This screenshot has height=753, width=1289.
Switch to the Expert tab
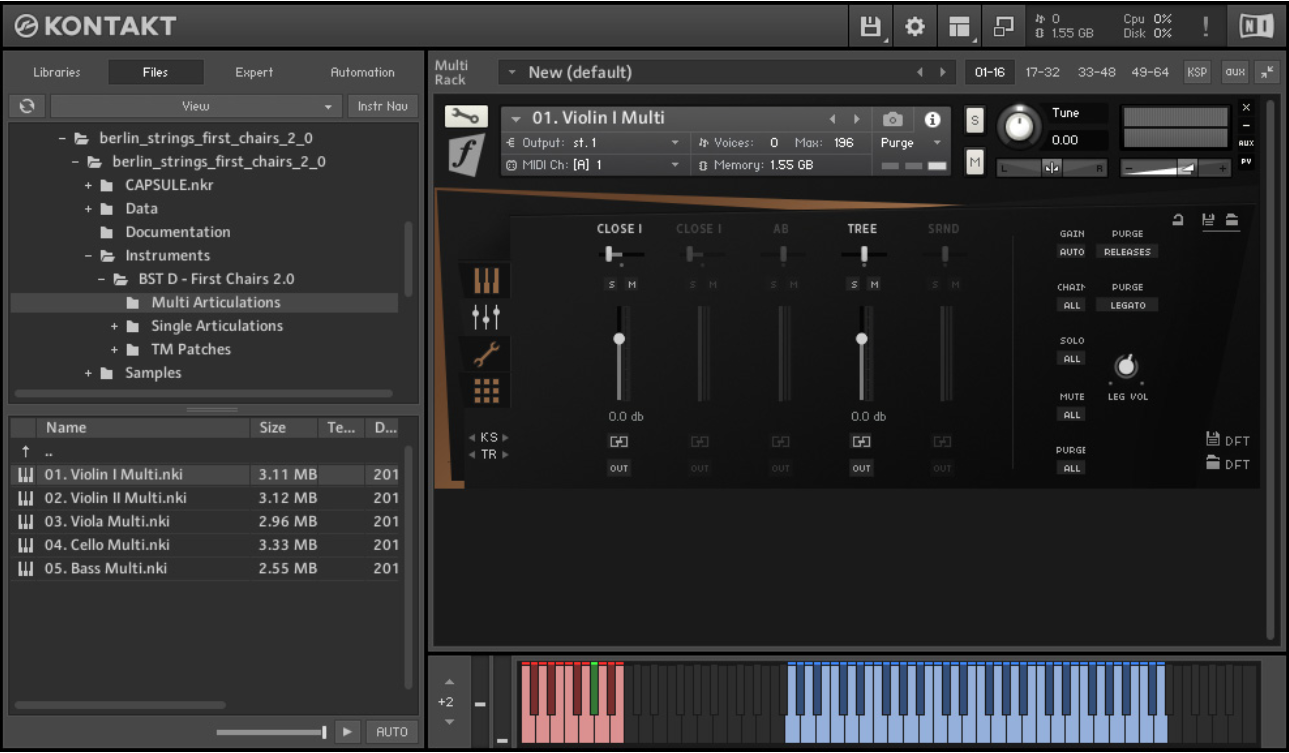pyautogui.click(x=255, y=72)
